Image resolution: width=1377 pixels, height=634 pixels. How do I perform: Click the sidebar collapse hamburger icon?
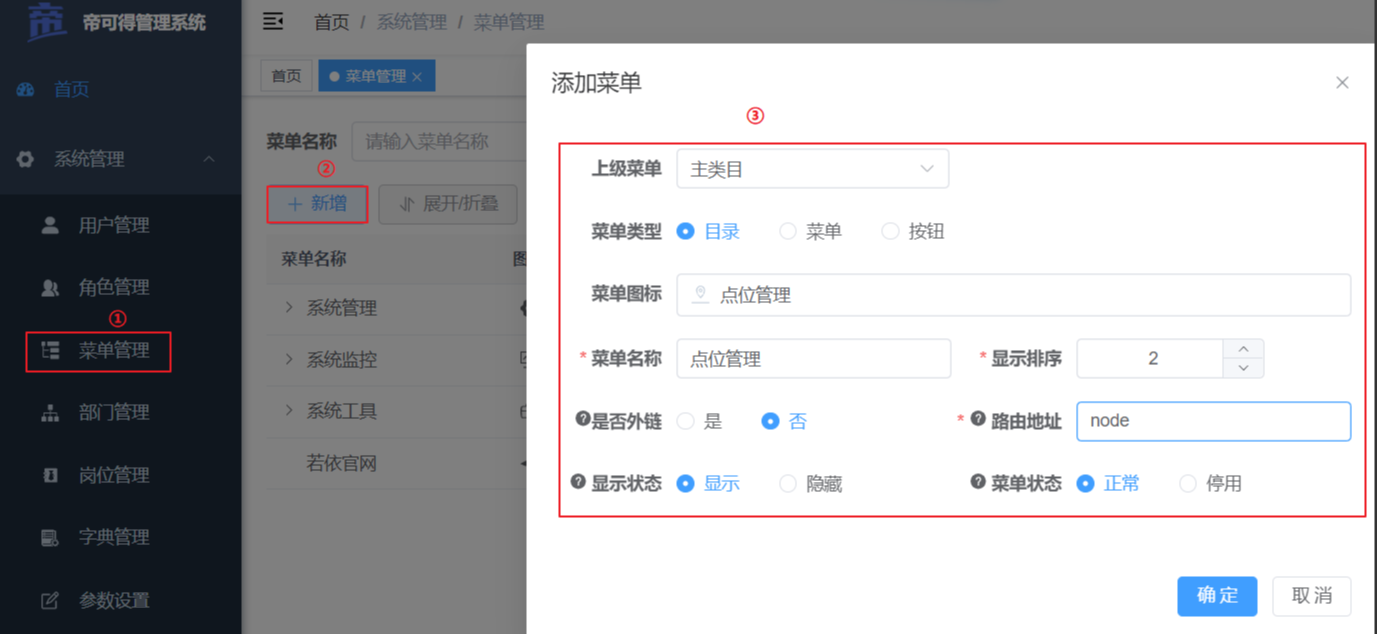click(273, 21)
